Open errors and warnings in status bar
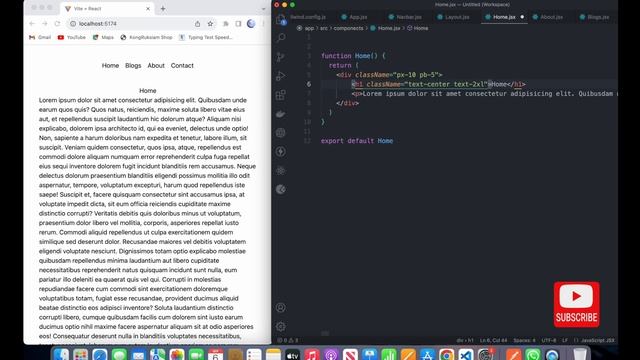This screenshot has height=360, width=640. 288,340
